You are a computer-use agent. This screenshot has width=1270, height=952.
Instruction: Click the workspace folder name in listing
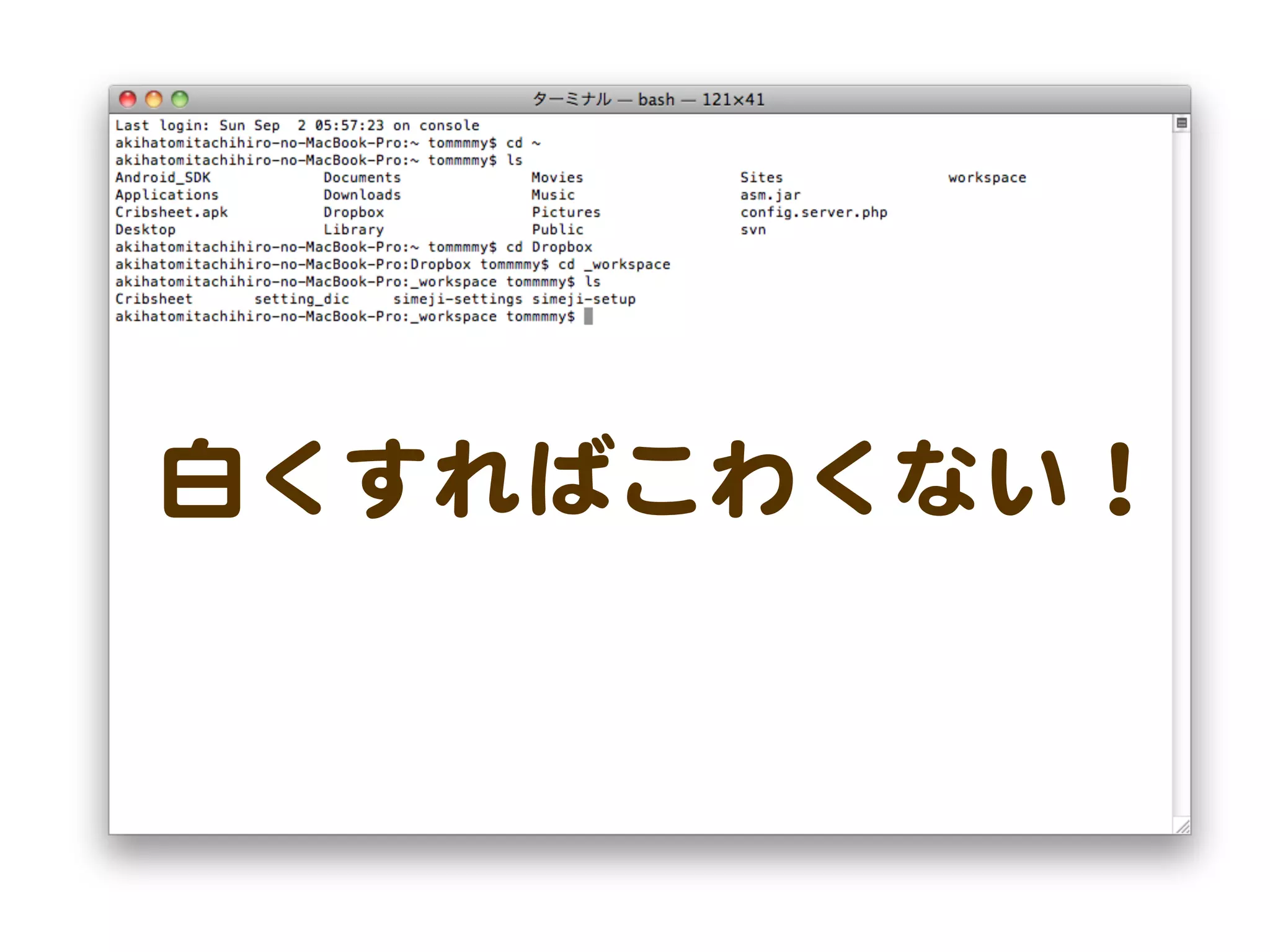tap(987, 178)
